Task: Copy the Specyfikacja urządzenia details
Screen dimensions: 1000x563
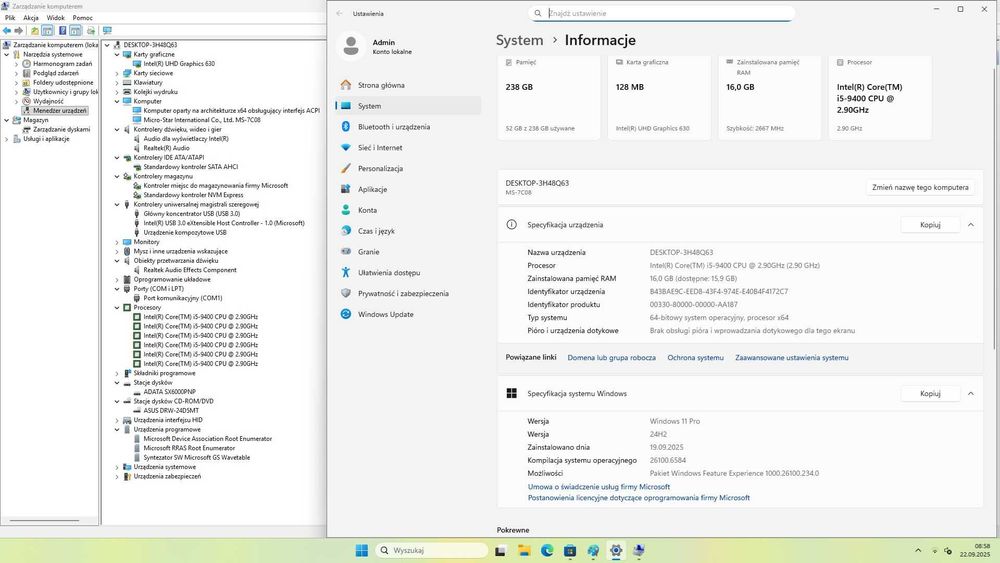Action: [x=930, y=225]
